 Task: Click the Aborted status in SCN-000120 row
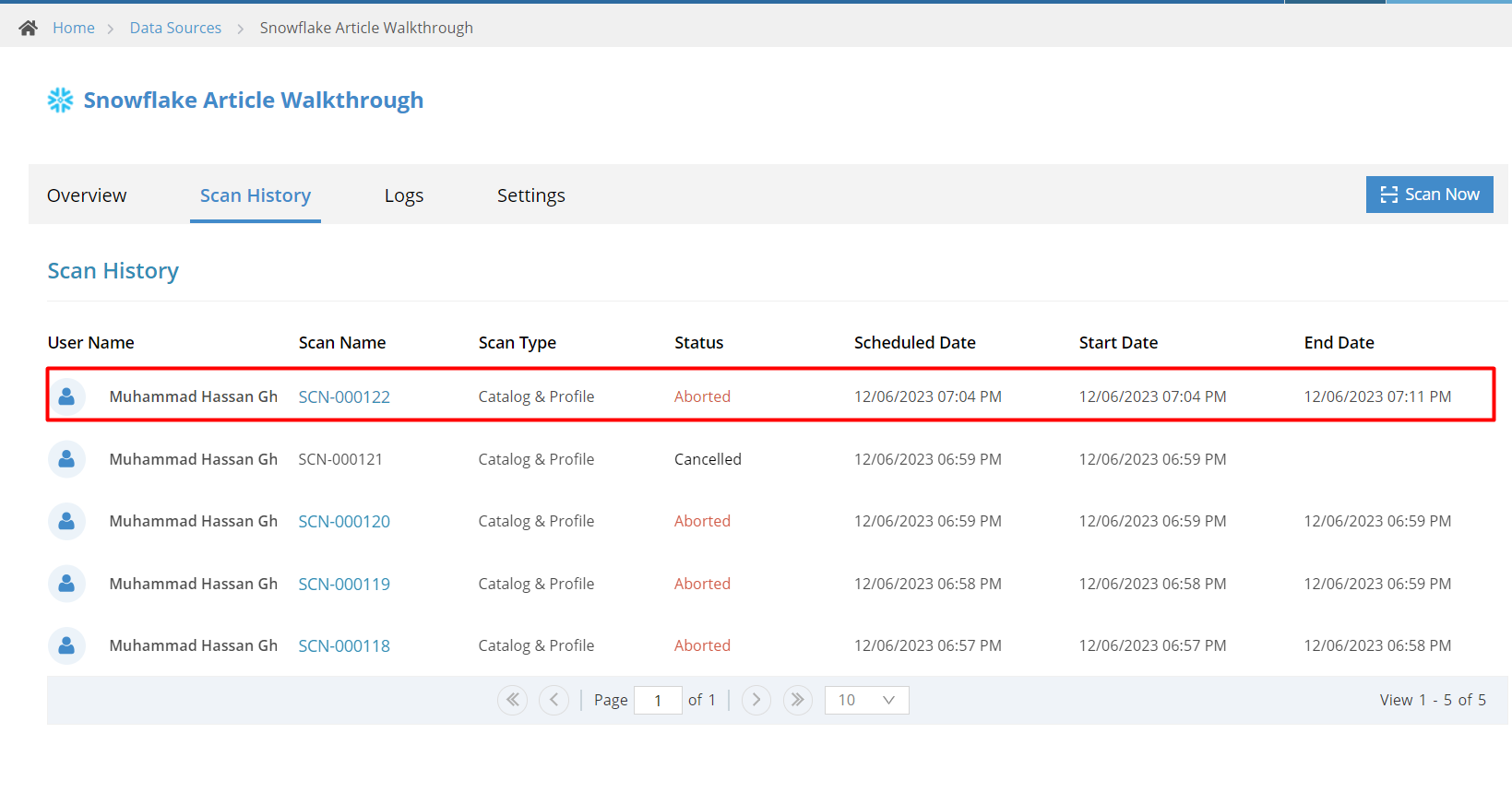point(702,521)
